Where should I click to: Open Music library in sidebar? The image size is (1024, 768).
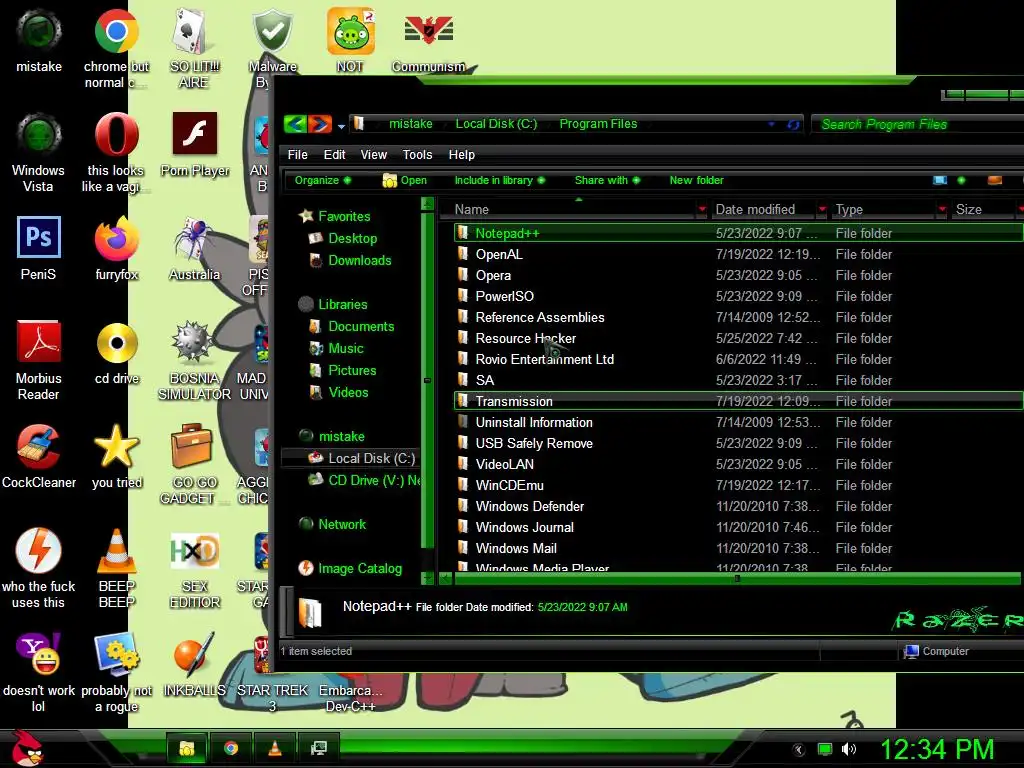[345, 349]
